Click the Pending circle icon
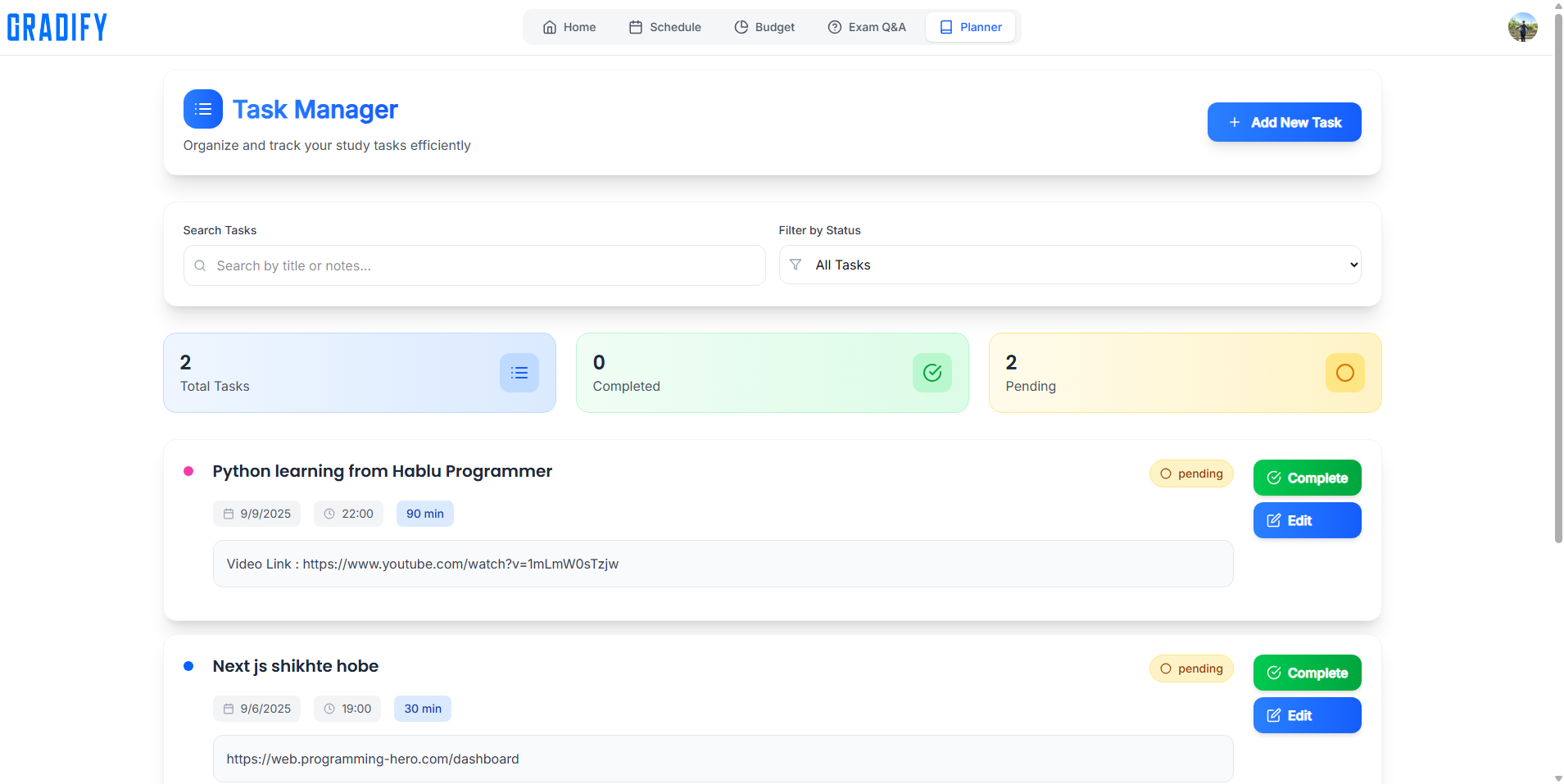 [x=1345, y=373]
